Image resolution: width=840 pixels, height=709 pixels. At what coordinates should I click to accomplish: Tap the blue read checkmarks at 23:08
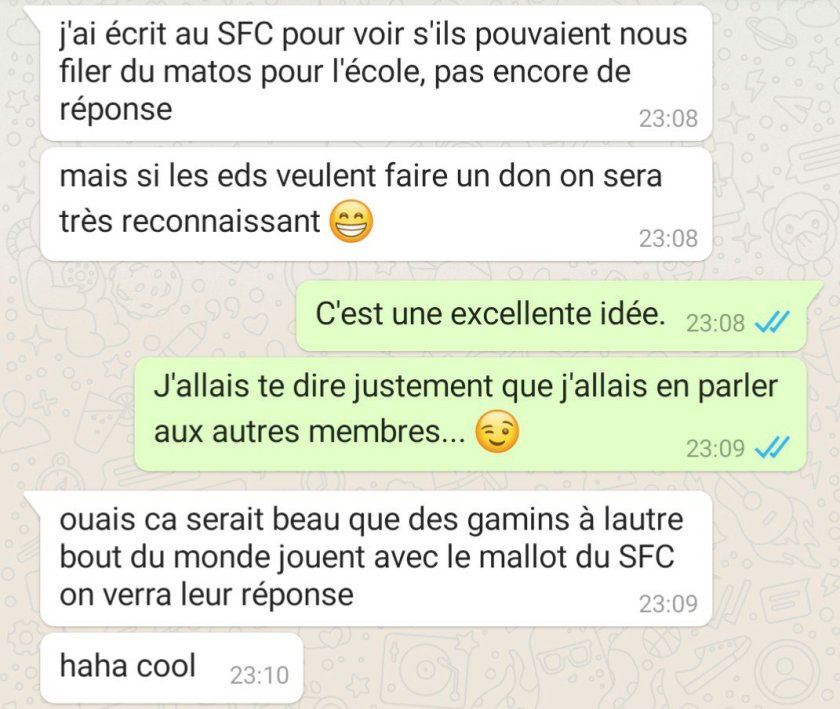pyautogui.click(x=771, y=322)
